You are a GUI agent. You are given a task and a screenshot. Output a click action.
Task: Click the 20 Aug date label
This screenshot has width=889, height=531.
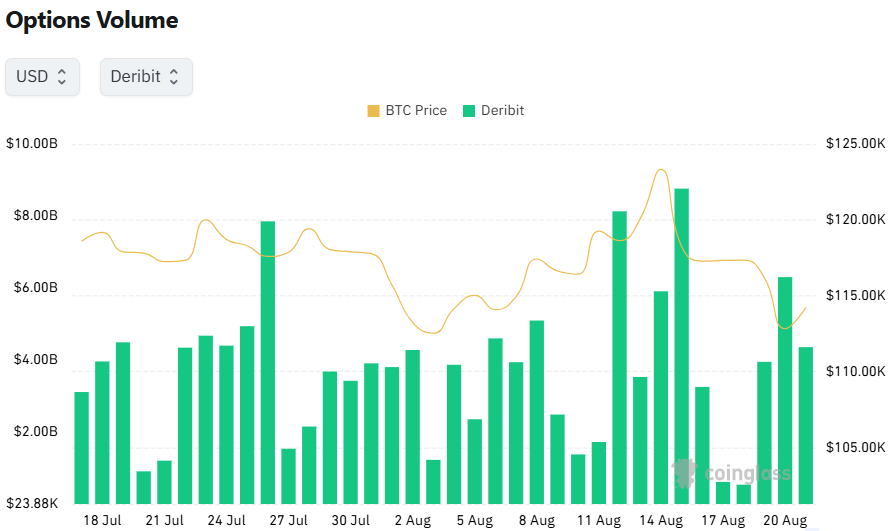(x=785, y=520)
